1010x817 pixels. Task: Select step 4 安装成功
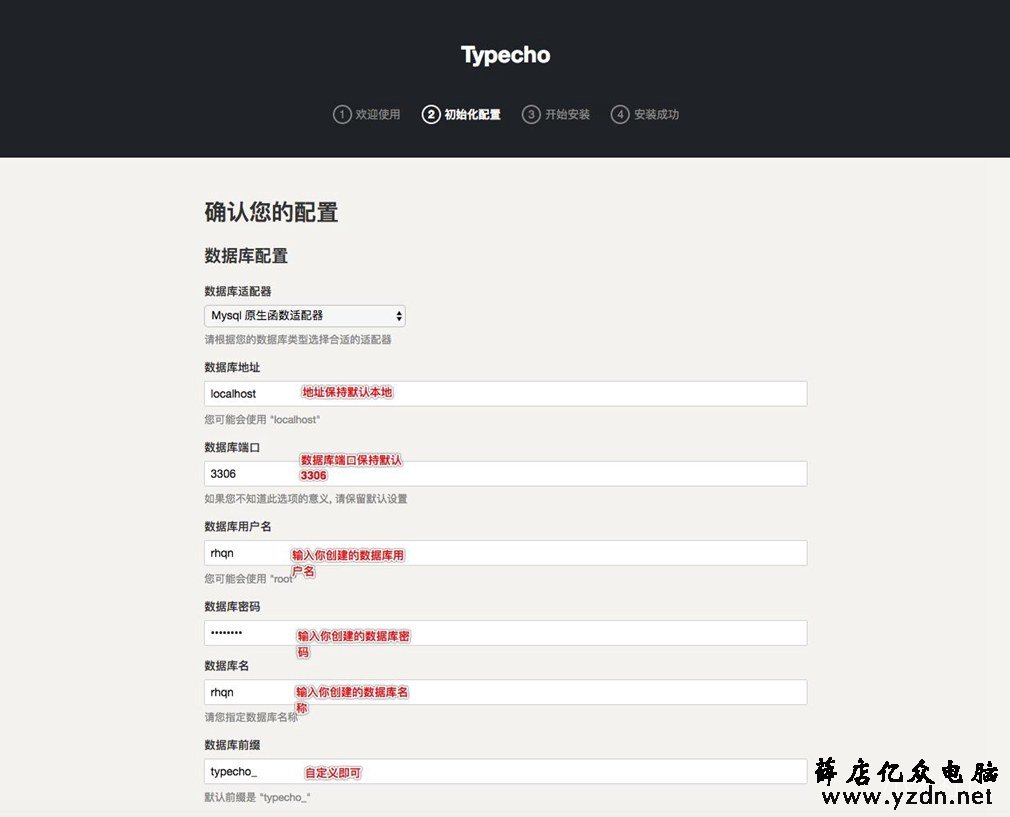(x=645, y=115)
